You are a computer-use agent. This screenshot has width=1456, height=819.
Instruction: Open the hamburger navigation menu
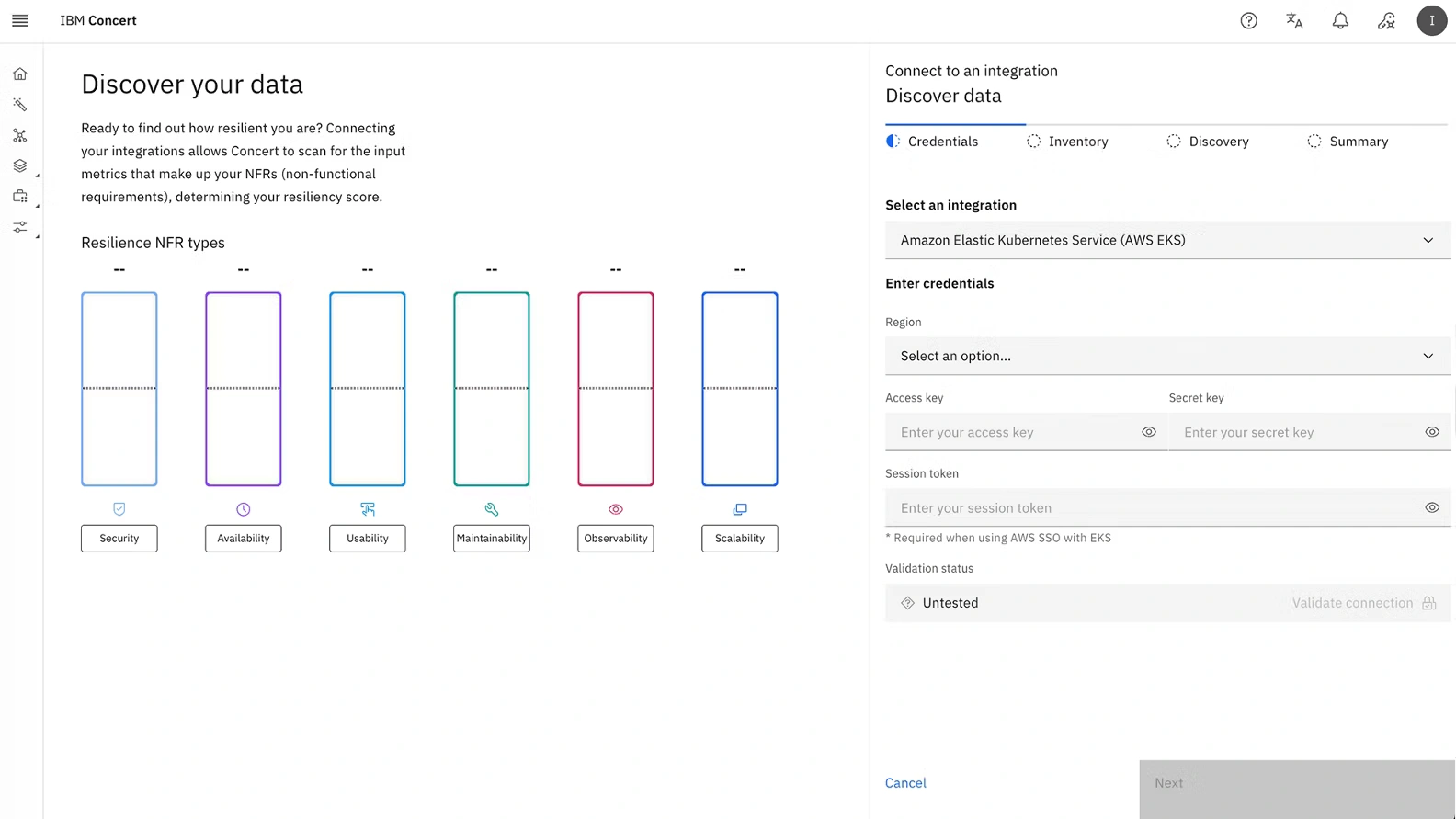[x=20, y=20]
